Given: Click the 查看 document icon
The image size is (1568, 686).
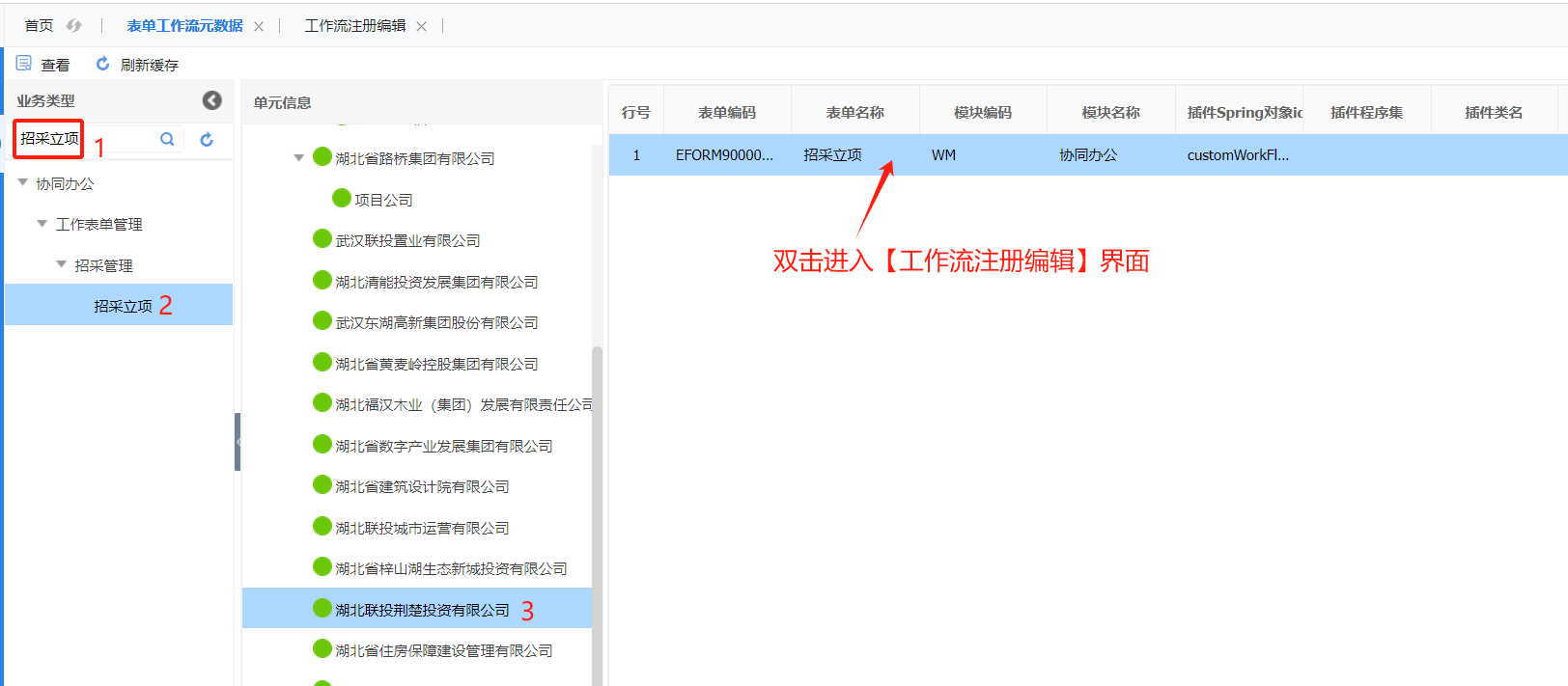Looking at the screenshot, I should pos(24,64).
